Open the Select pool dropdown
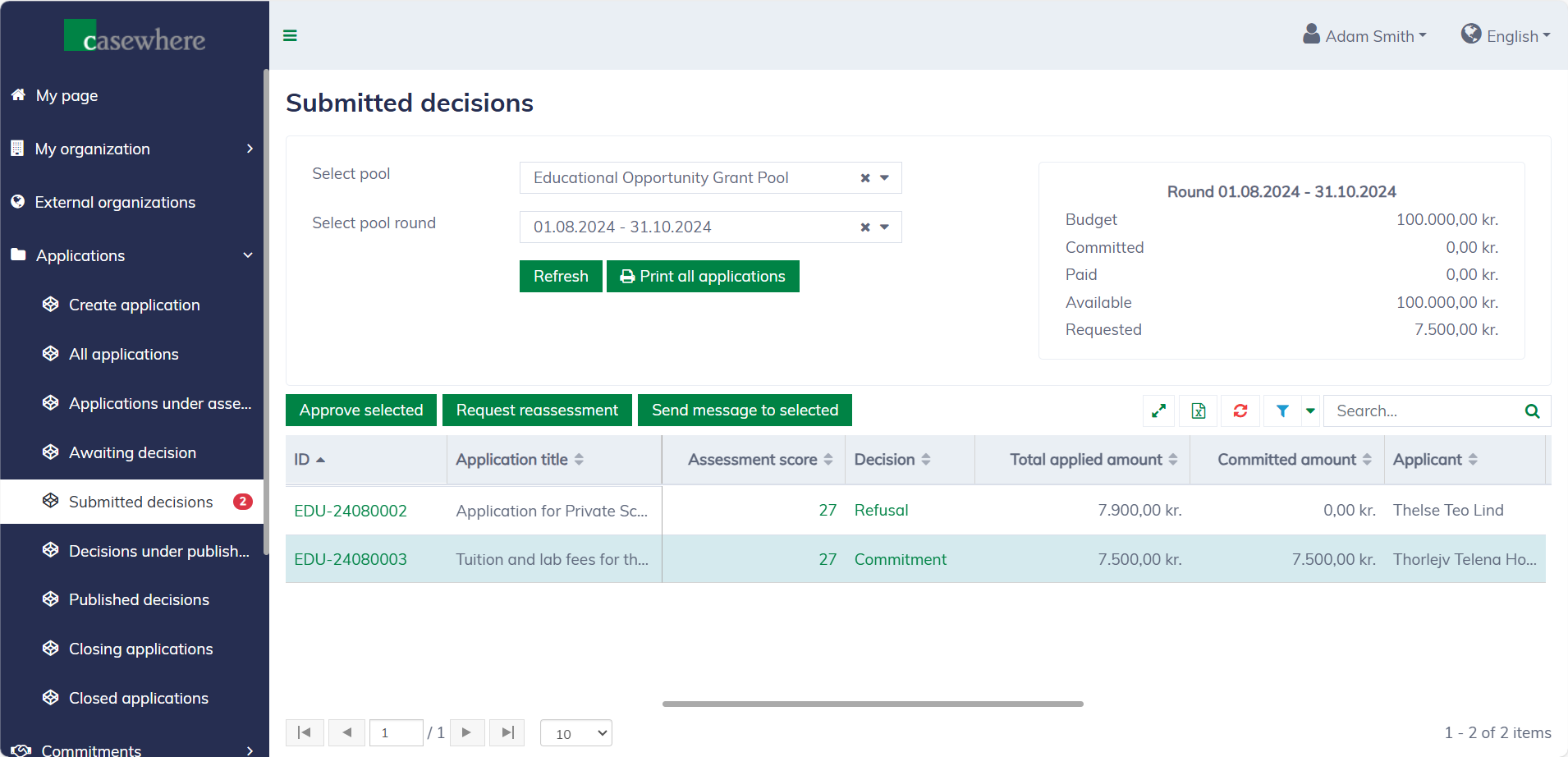 click(x=885, y=178)
